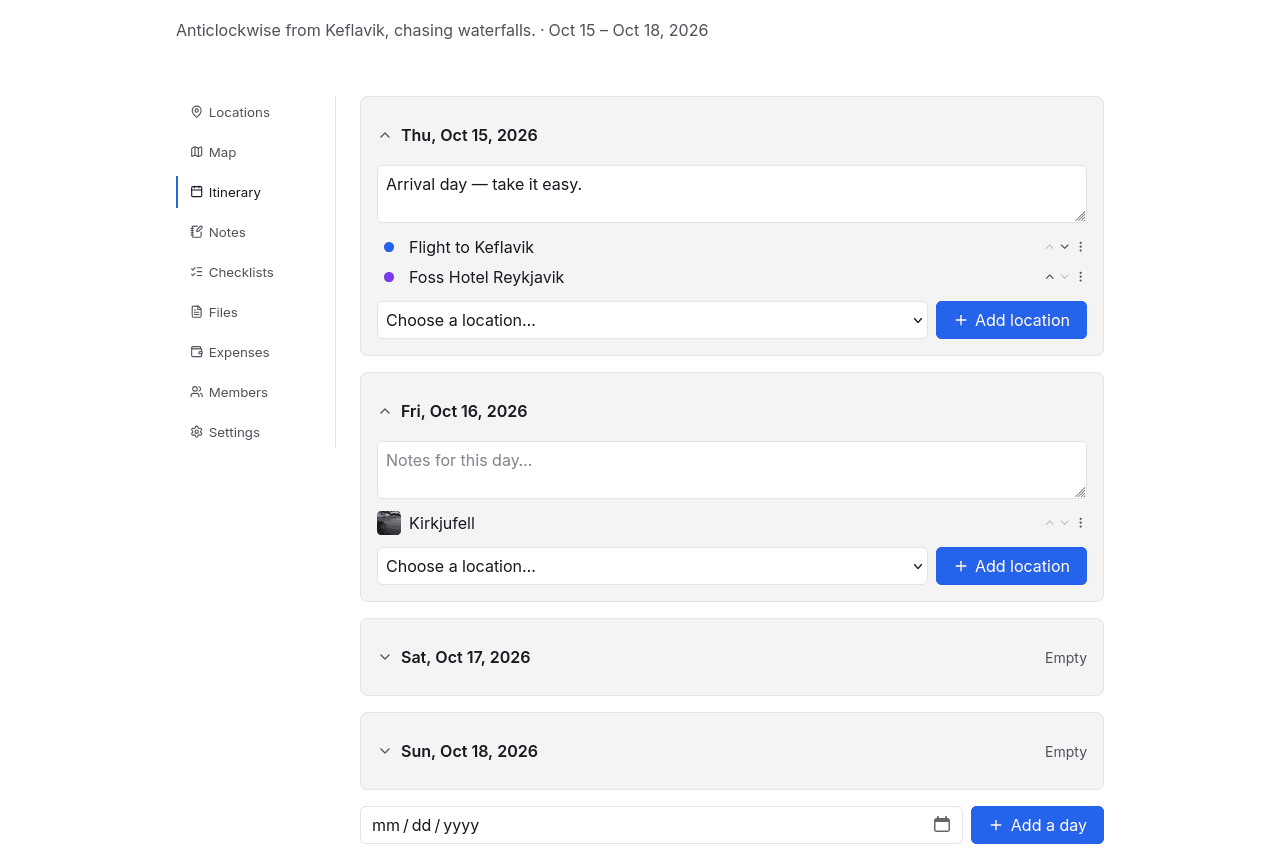Click the purple dot beside Foss Hotel Reykjavik
The width and height of the screenshot is (1280, 860).
[389, 277]
